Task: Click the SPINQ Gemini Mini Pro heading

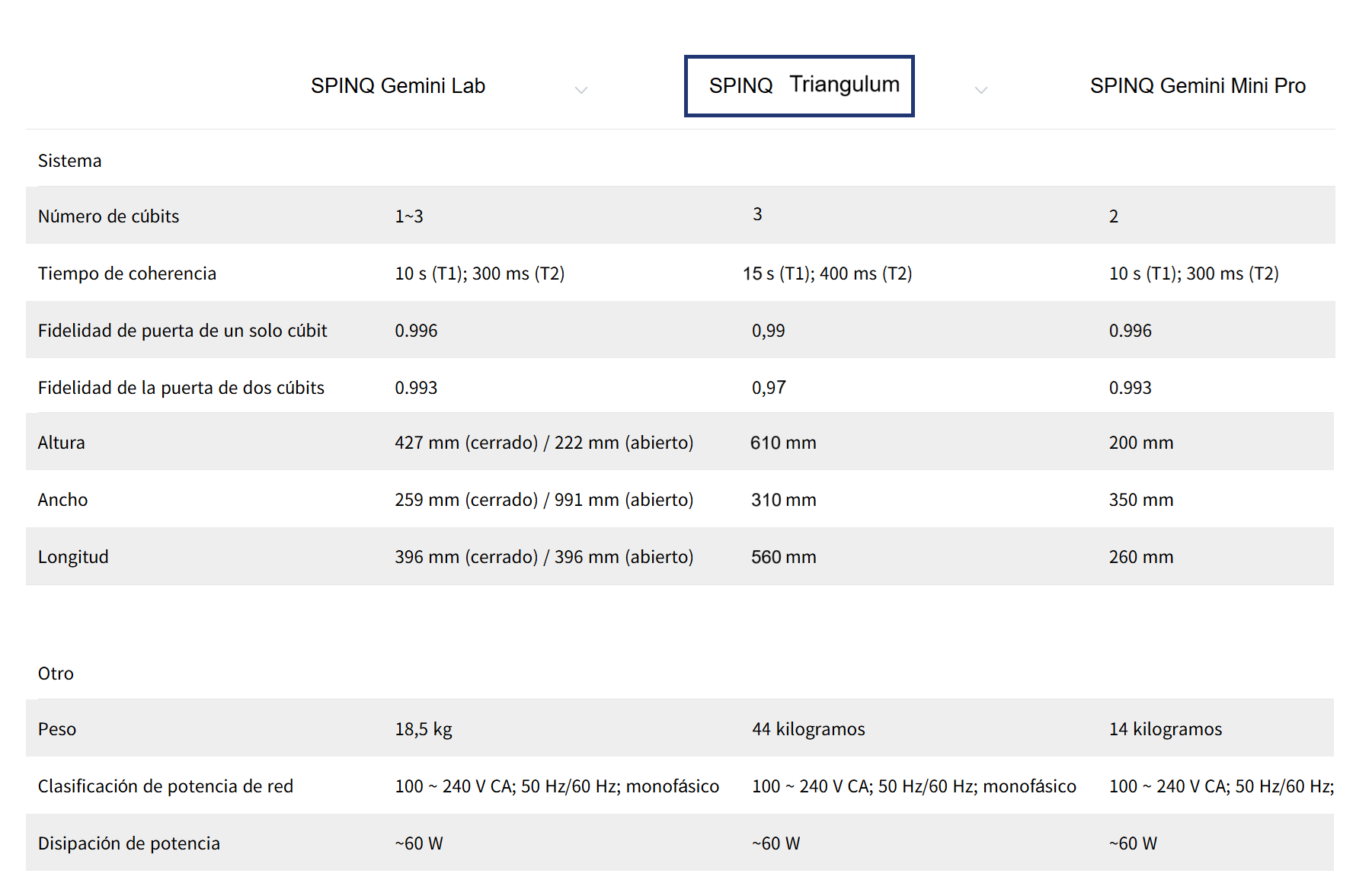Action: 1198,86
